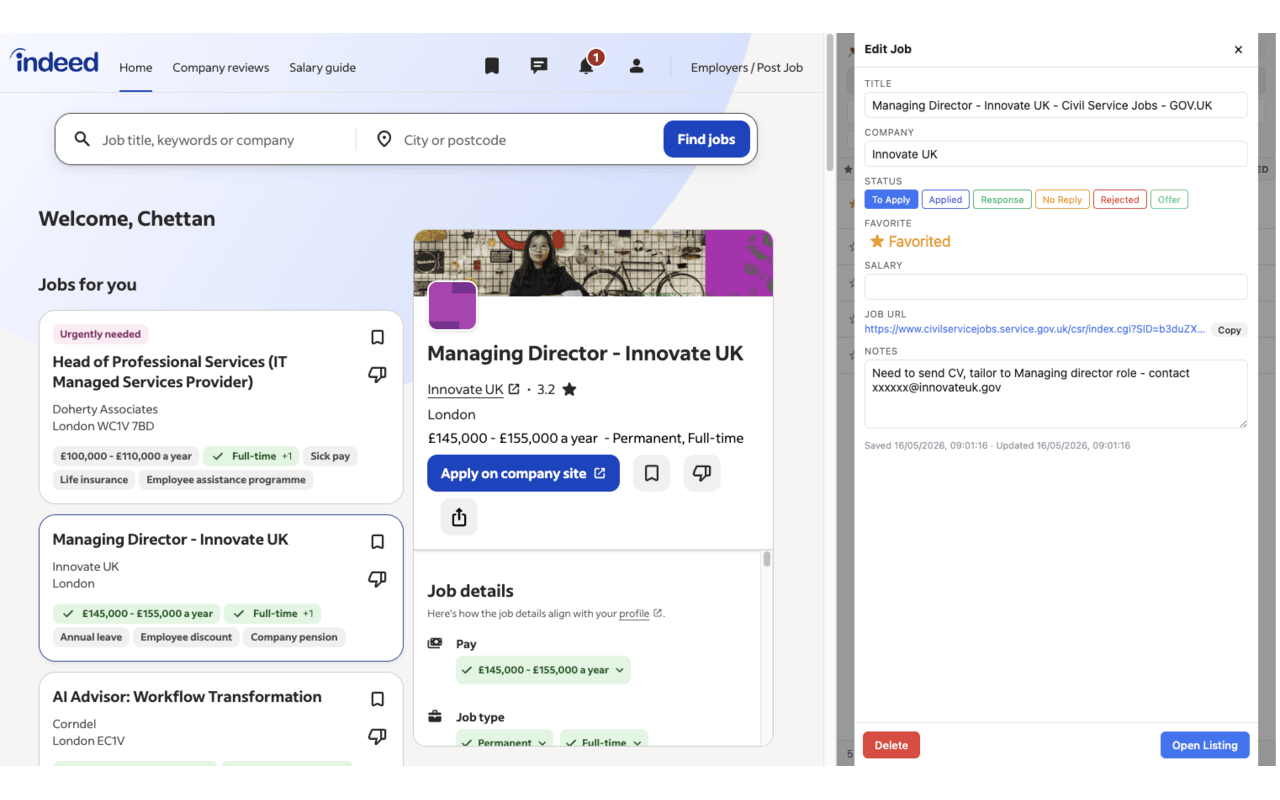Click the Urgently needed tag
The height and width of the screenshot is (800, 1280).
coord(100,334)
